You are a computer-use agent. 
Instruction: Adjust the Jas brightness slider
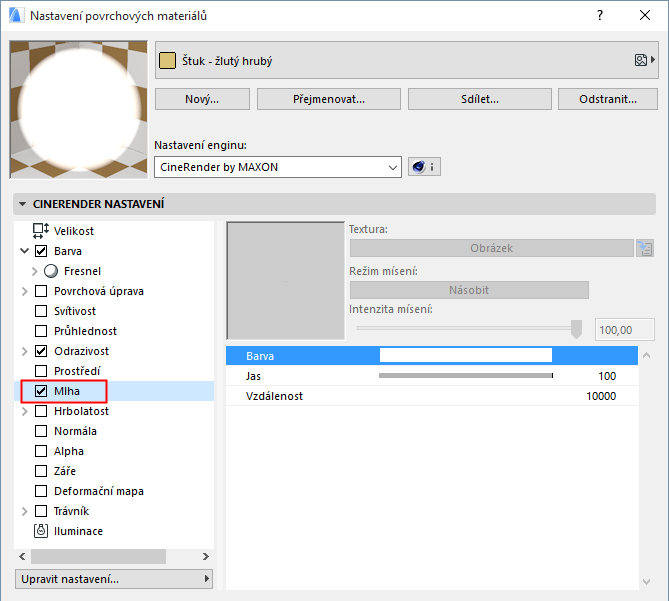(x=466, y=375)
